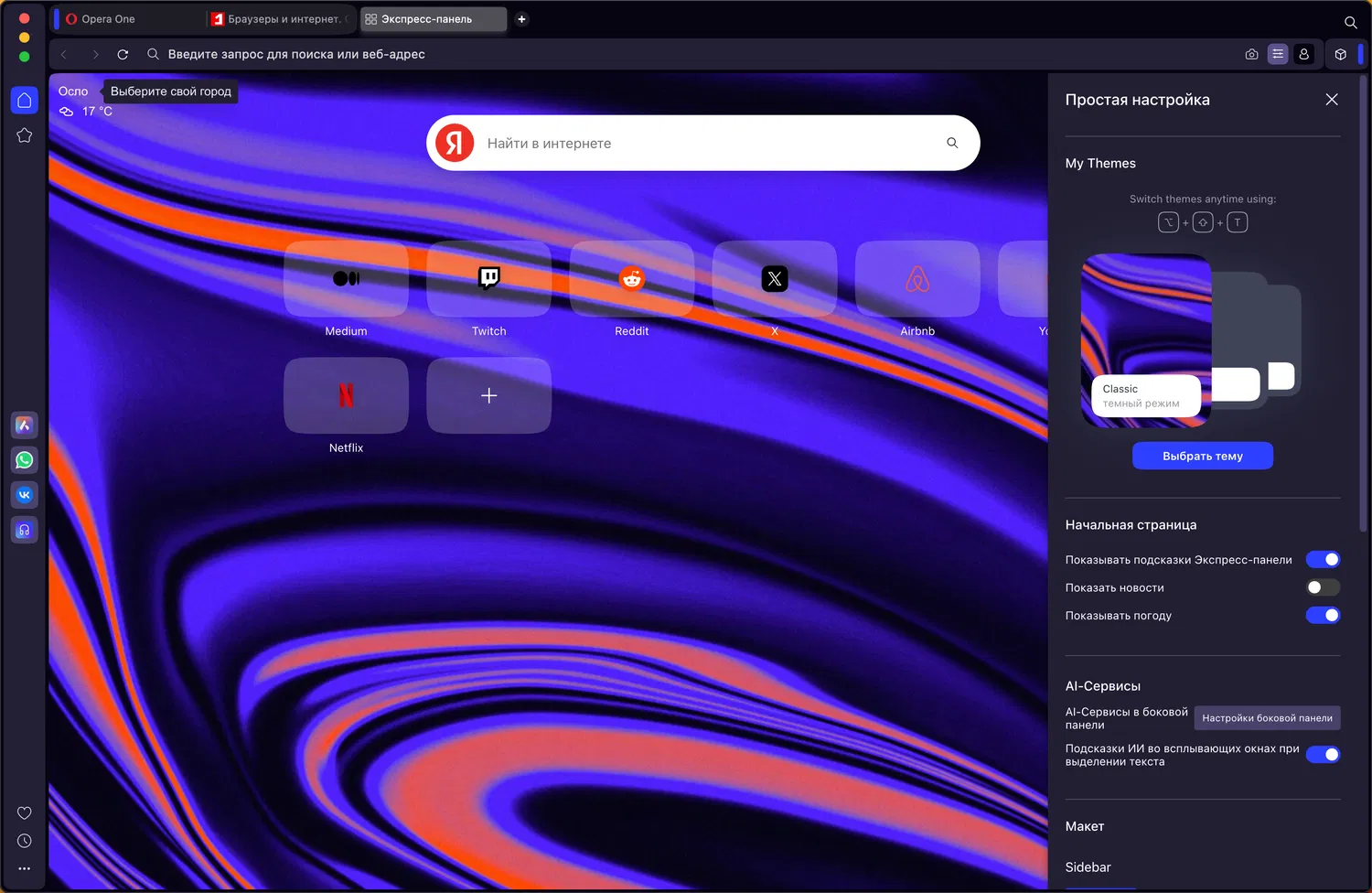Reload the current page
This screenshot has height=893, width=1372.
pos(123,55)
